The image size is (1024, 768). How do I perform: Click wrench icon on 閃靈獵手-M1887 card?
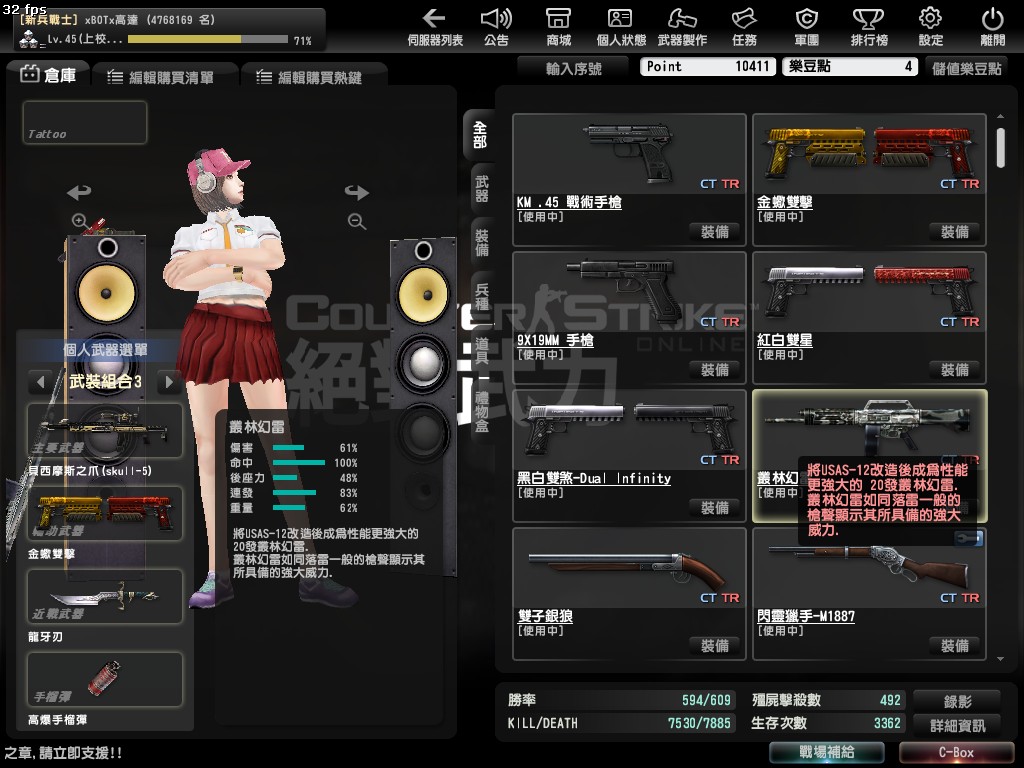tap(969, 538)
